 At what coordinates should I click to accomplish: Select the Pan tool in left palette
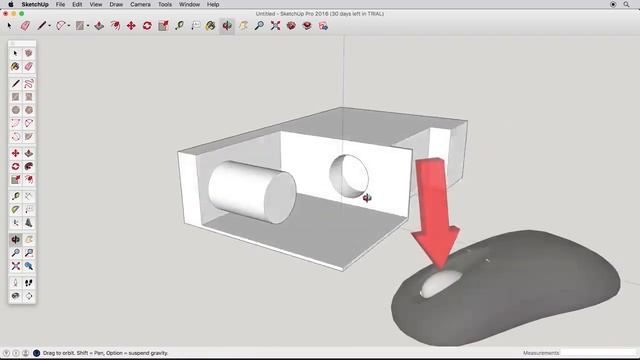(x=29, y=240)
